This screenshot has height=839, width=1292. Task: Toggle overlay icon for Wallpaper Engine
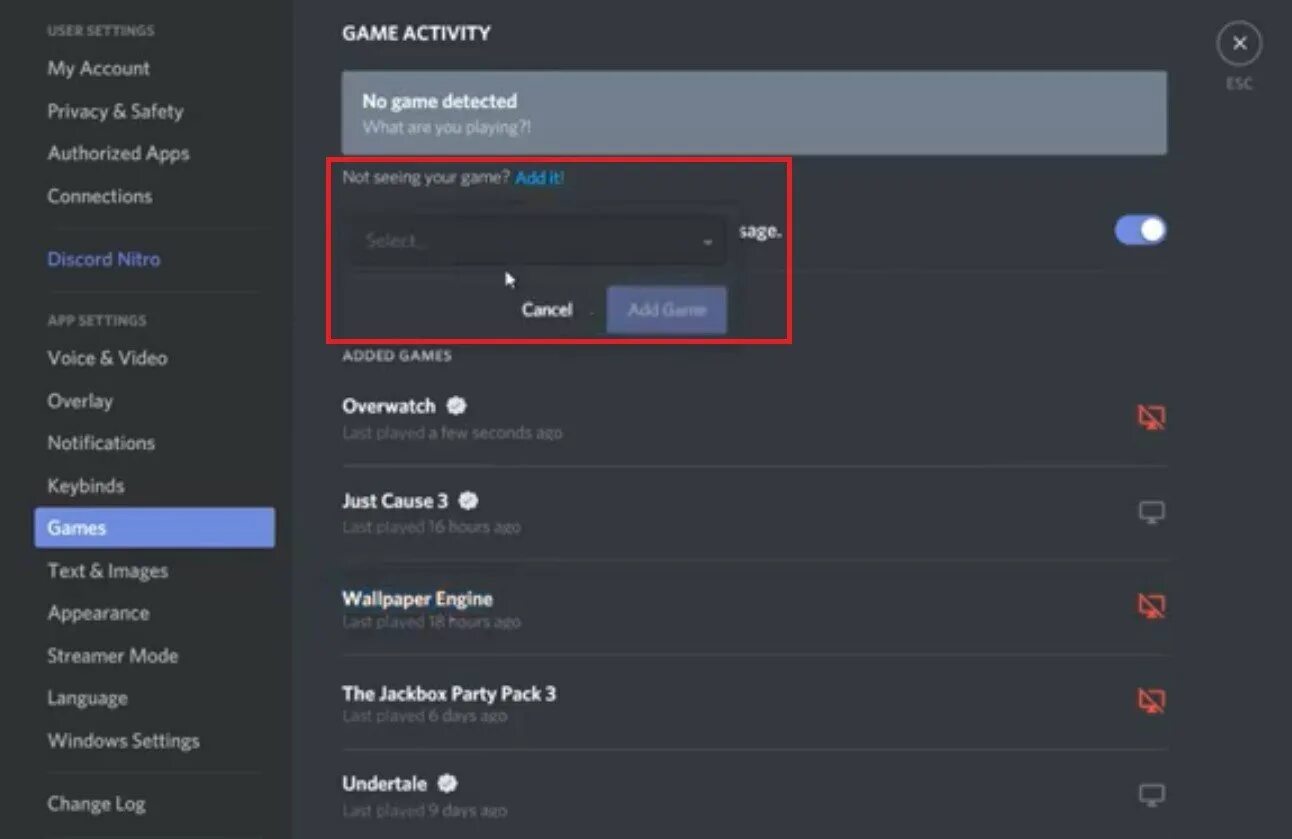[1152, 606]
